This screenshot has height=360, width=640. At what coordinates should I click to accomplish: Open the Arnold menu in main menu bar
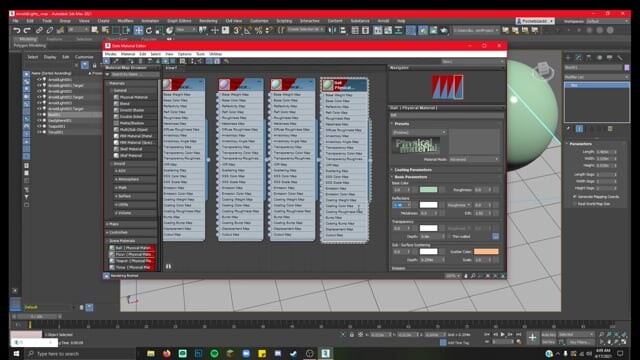pyautogui.click(x=383, y=21)
